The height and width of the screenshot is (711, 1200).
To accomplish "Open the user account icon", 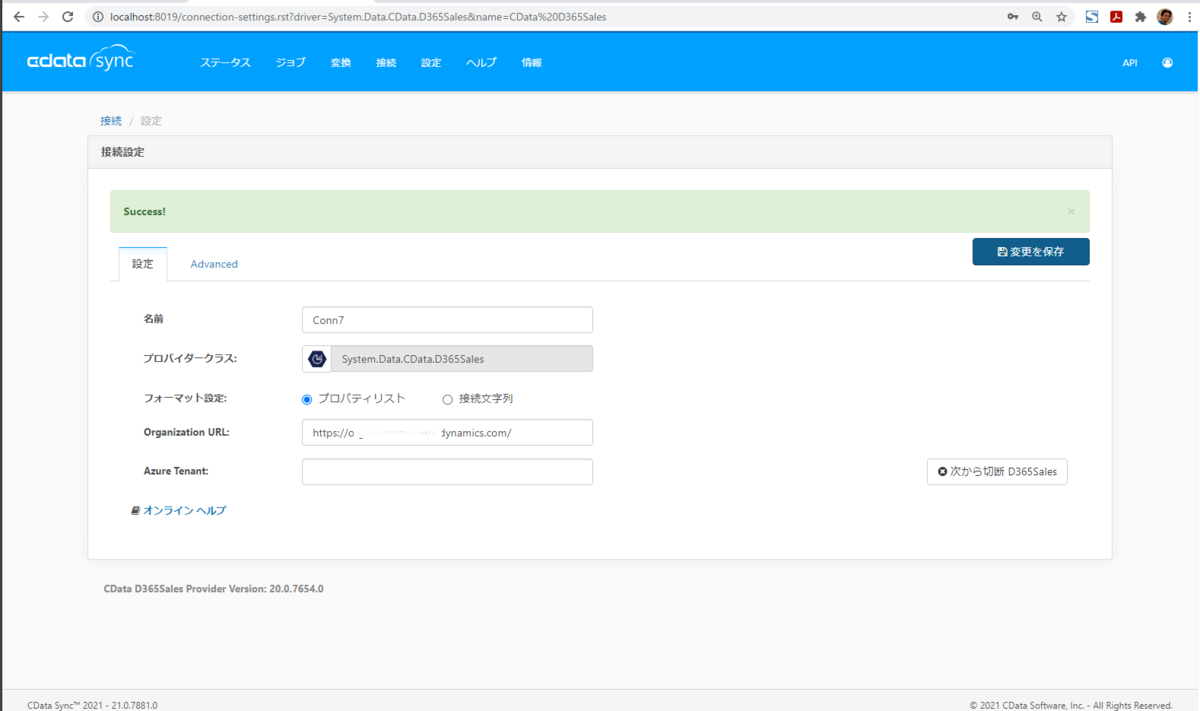I will tap(1167, 63).
